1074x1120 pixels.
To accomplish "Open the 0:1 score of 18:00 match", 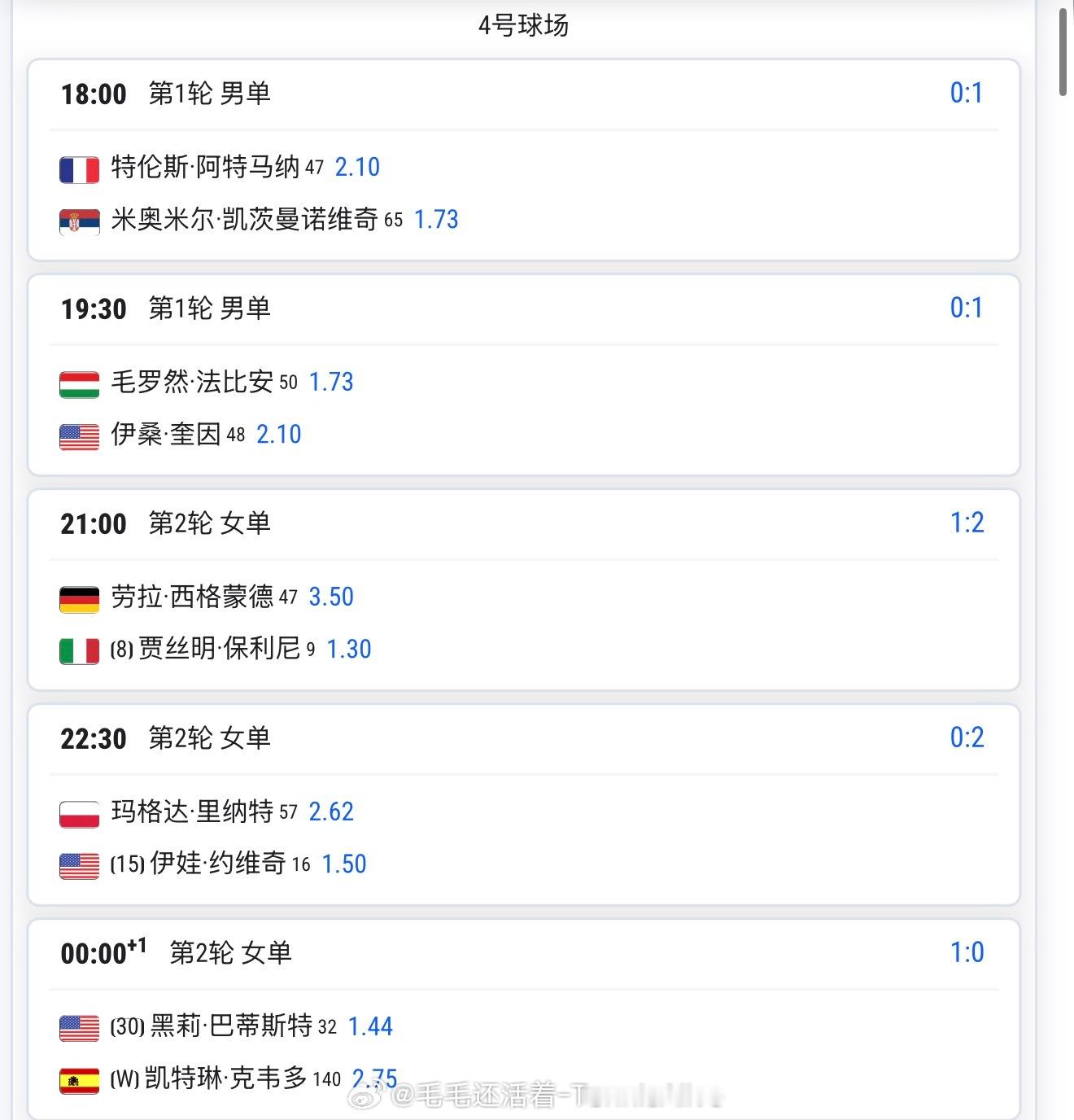I will tap(966, 93).
